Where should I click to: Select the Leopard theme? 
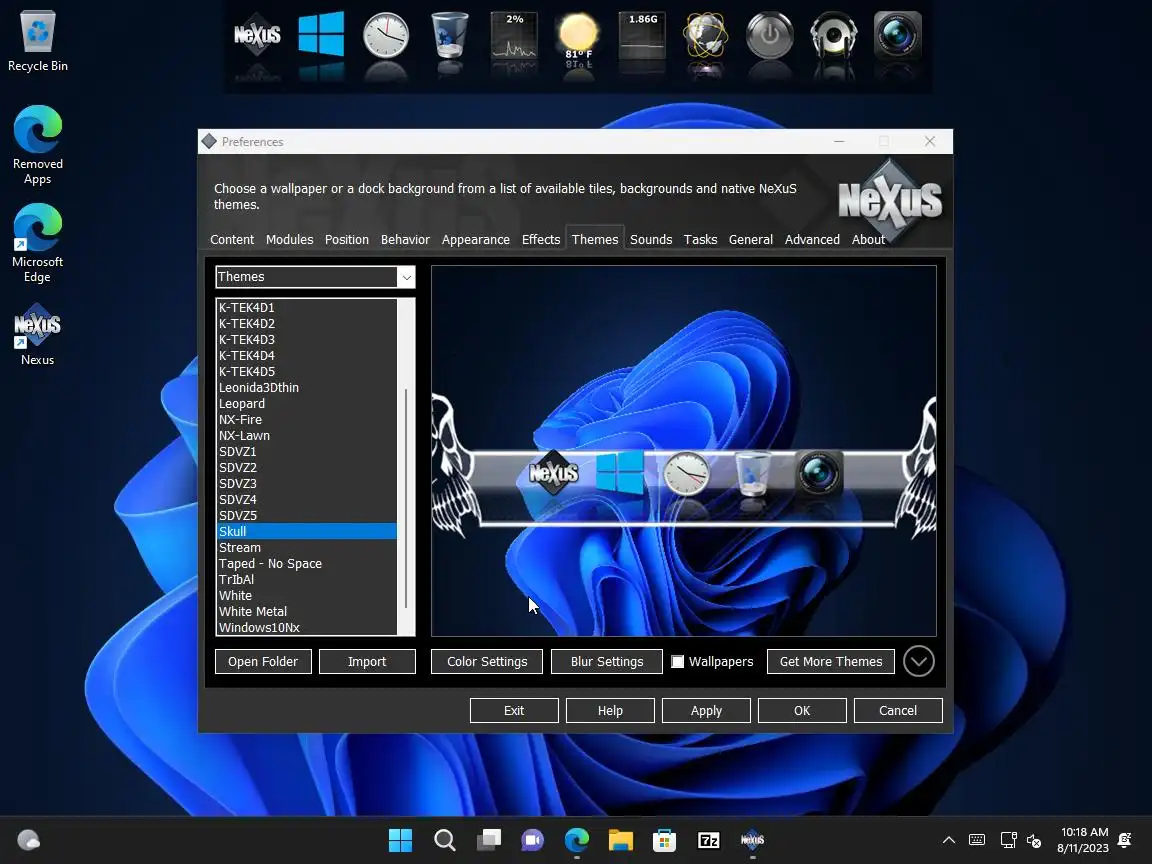(x=306, y=403)
